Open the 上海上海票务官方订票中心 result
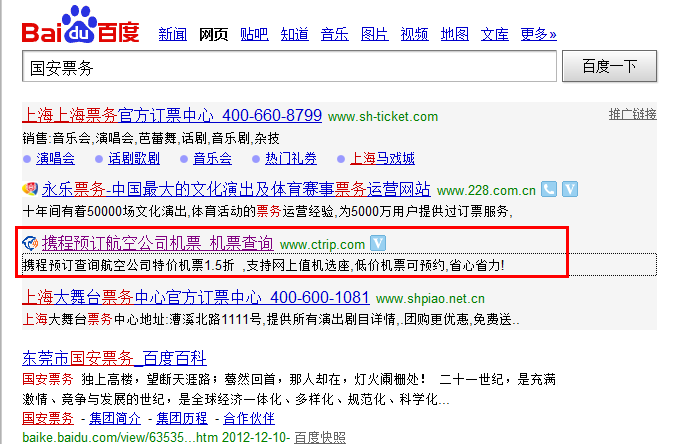674x444 pixels. pos(172,115)
